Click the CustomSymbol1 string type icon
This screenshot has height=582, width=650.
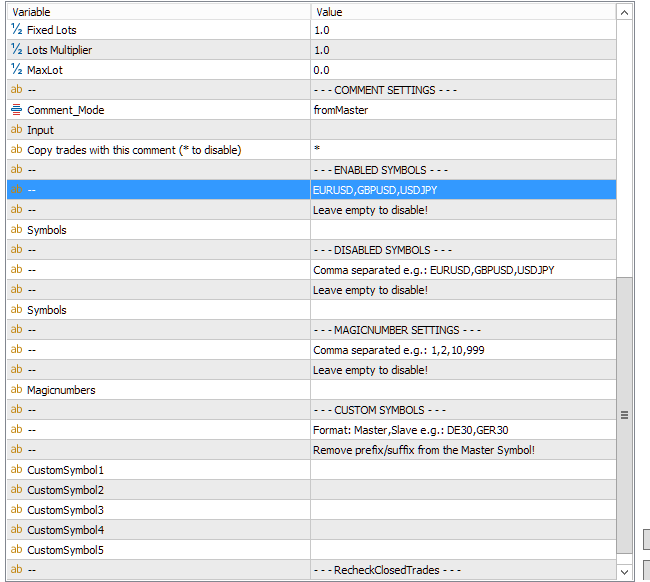point(16,470)
